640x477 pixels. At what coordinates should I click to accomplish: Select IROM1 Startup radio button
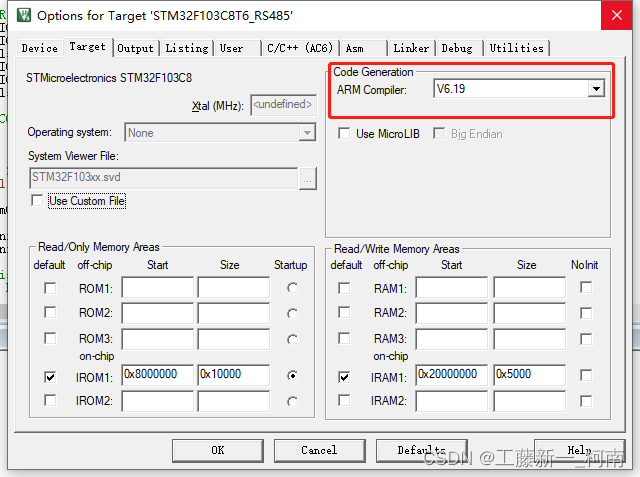tap(292, 375)
